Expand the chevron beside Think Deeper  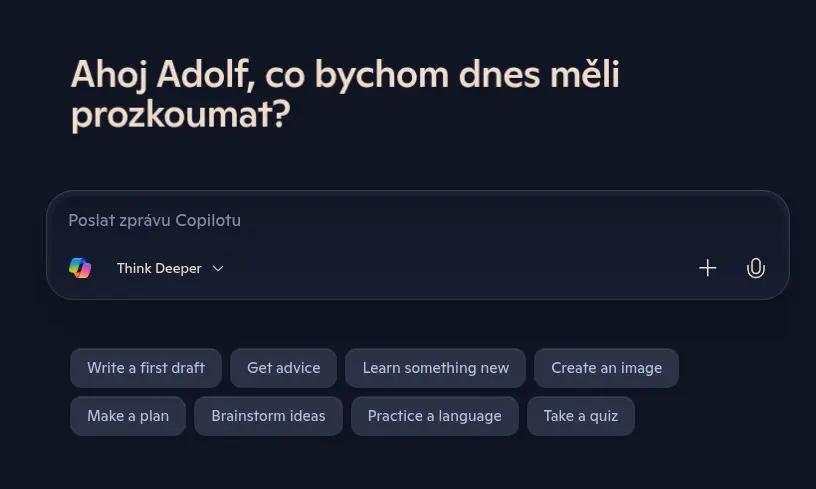(x=218, y=268)
